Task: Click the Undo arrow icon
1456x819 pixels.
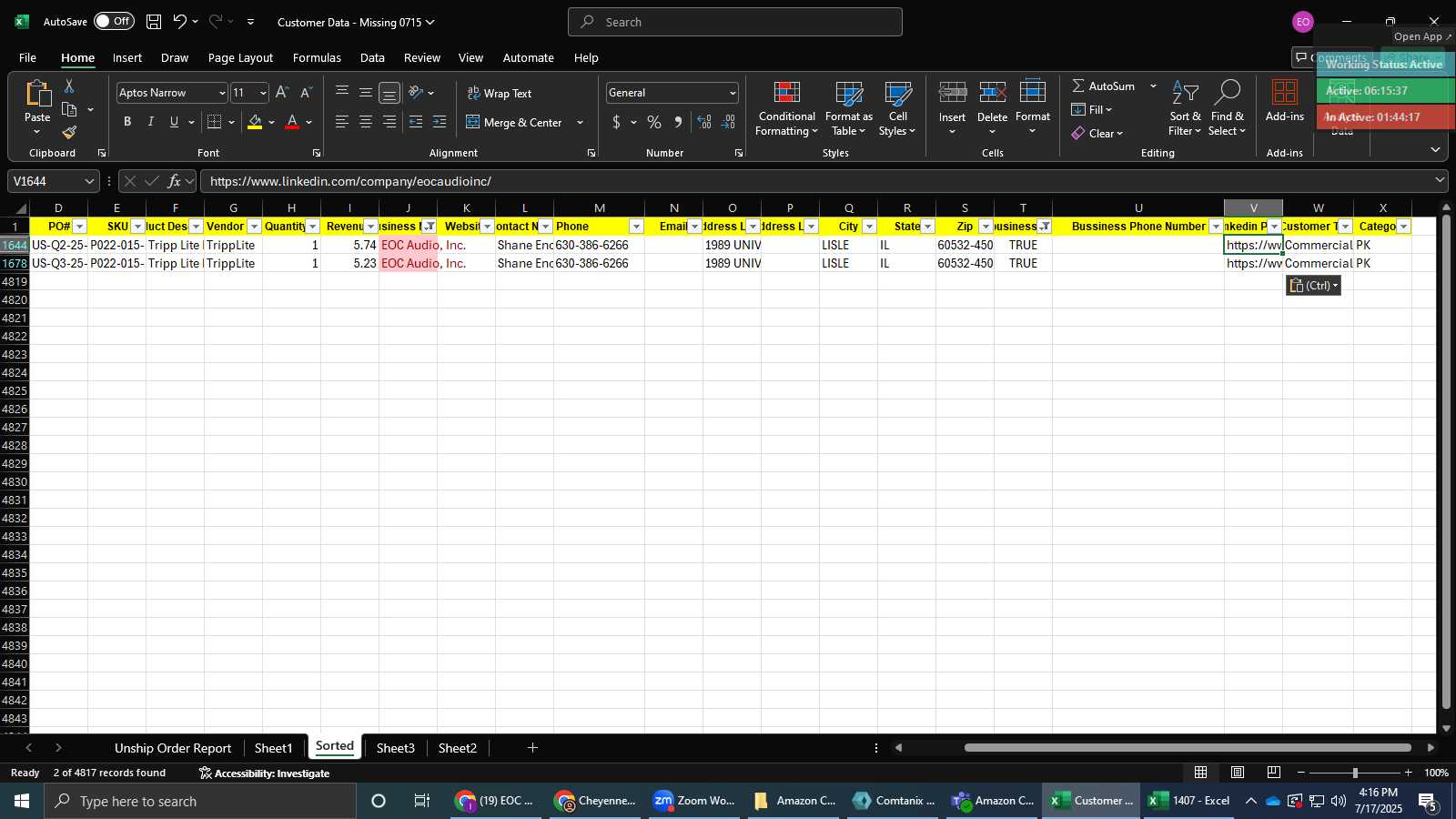Action: (x=179, y=22)
